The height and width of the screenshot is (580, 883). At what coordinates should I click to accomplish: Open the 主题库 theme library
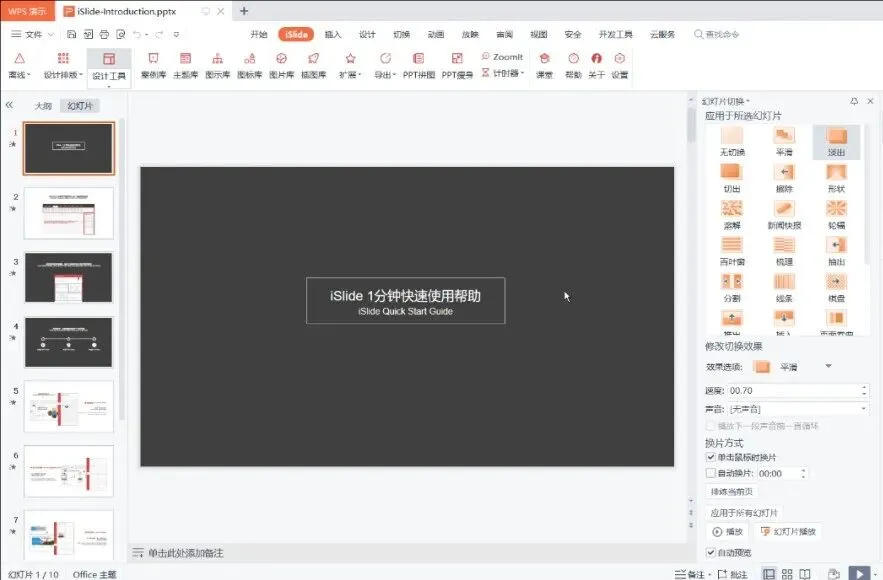point(185,65)
